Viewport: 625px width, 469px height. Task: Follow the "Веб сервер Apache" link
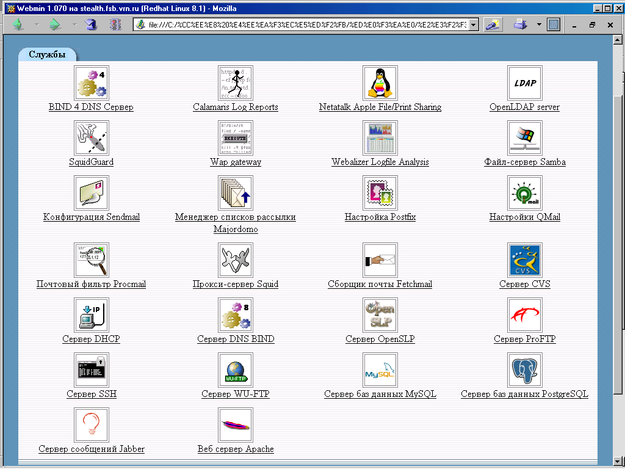tap(236, 449)
